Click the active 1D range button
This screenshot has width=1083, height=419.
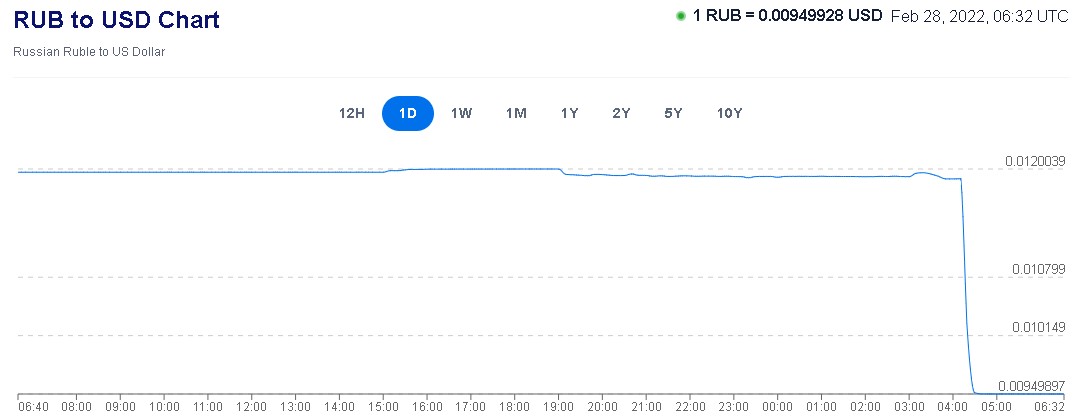click(x=407, y=113)
